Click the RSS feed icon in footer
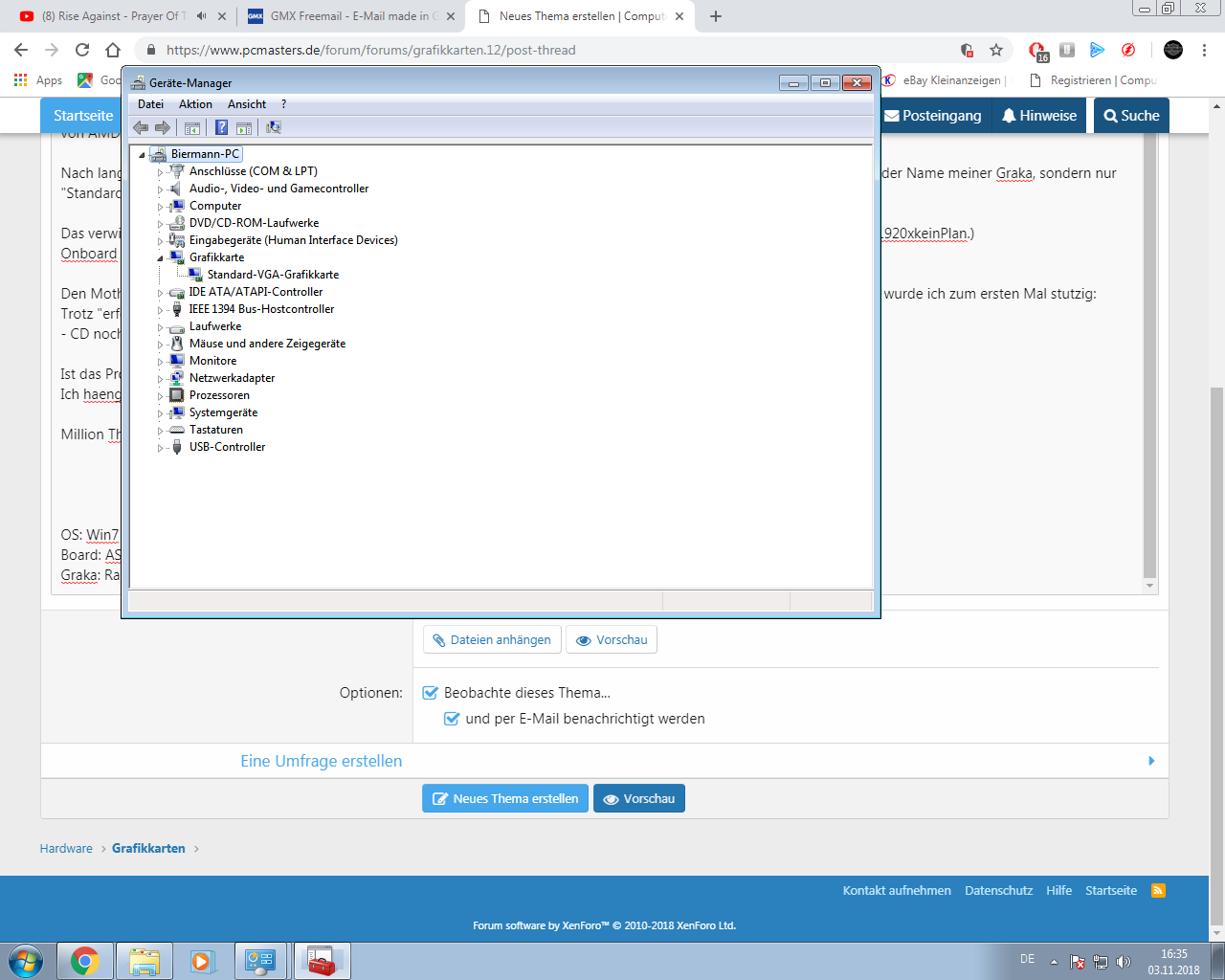 coord(1158,890)
